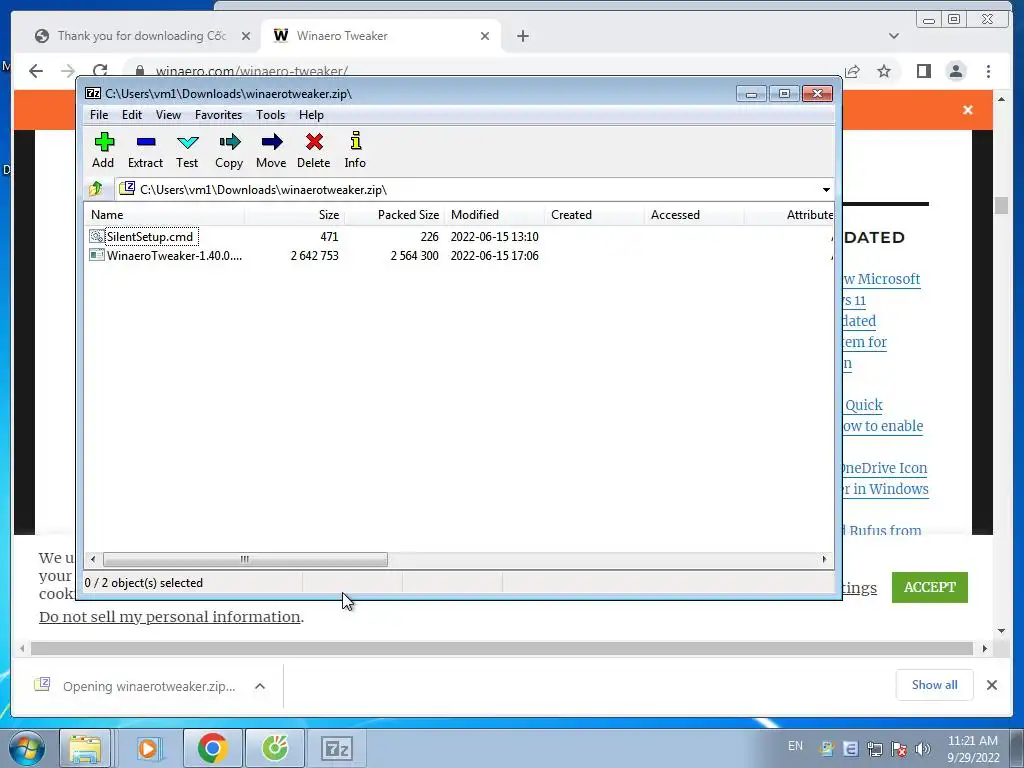Go back in Chrome

[36, 71]
